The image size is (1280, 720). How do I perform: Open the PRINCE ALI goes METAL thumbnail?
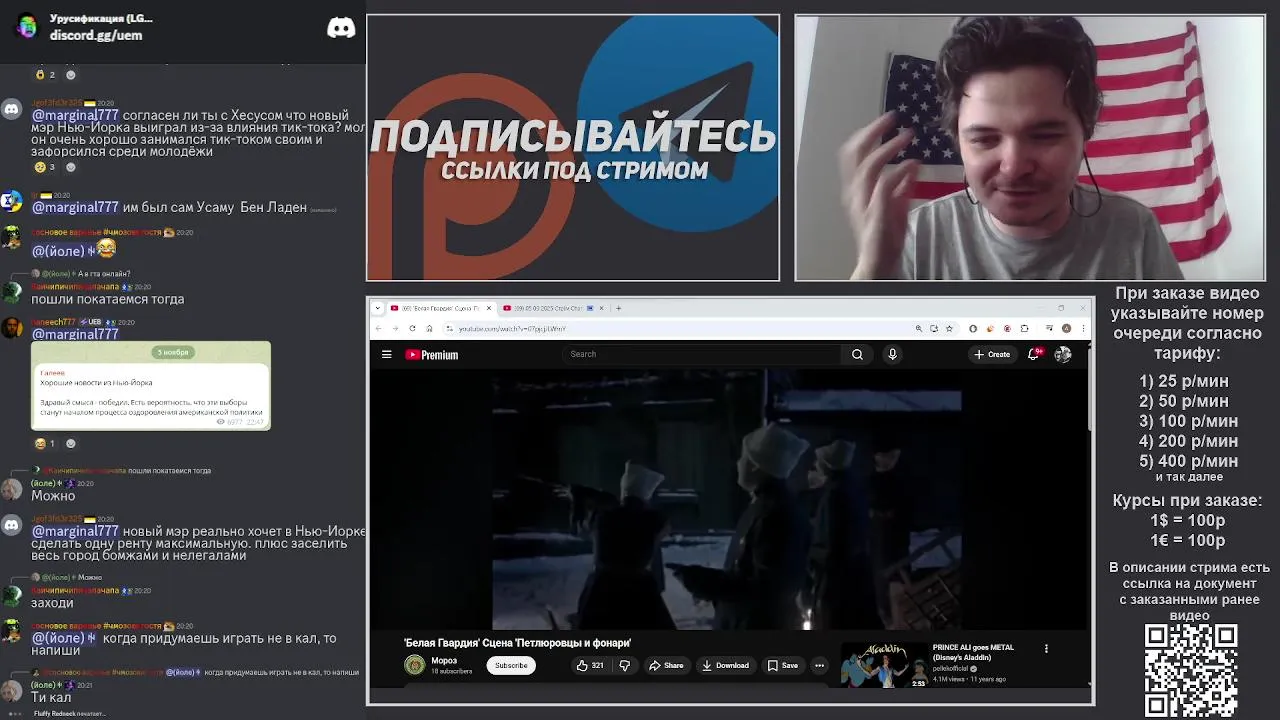click(x=884, y=666)
